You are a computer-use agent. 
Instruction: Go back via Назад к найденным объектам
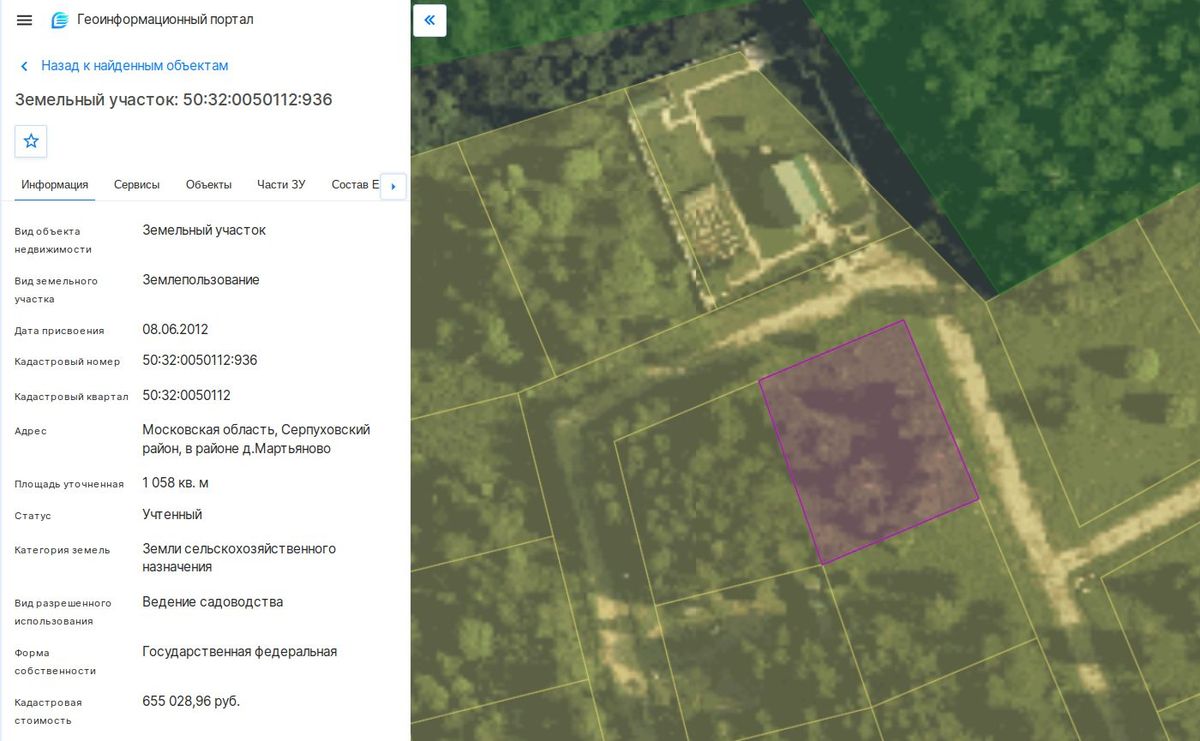[x=135, y=66]
